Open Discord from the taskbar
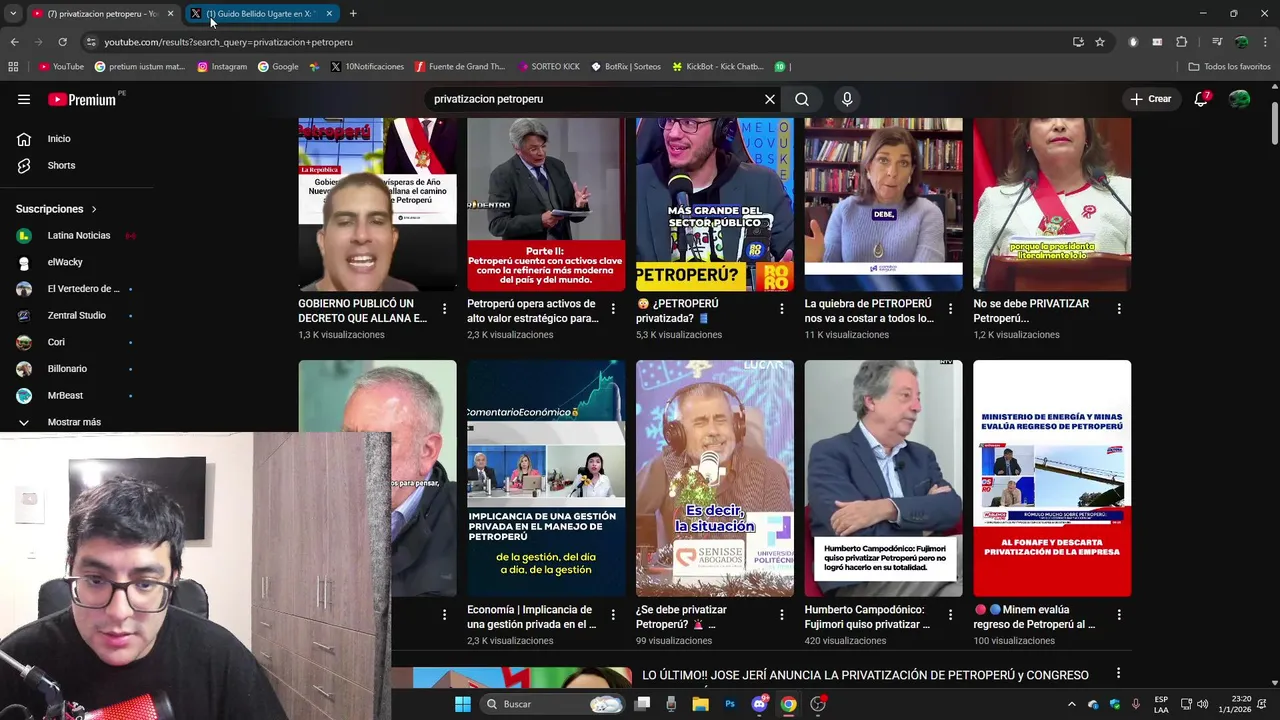The width and height of the screenshot is (1280, 720). click(759, 704)
